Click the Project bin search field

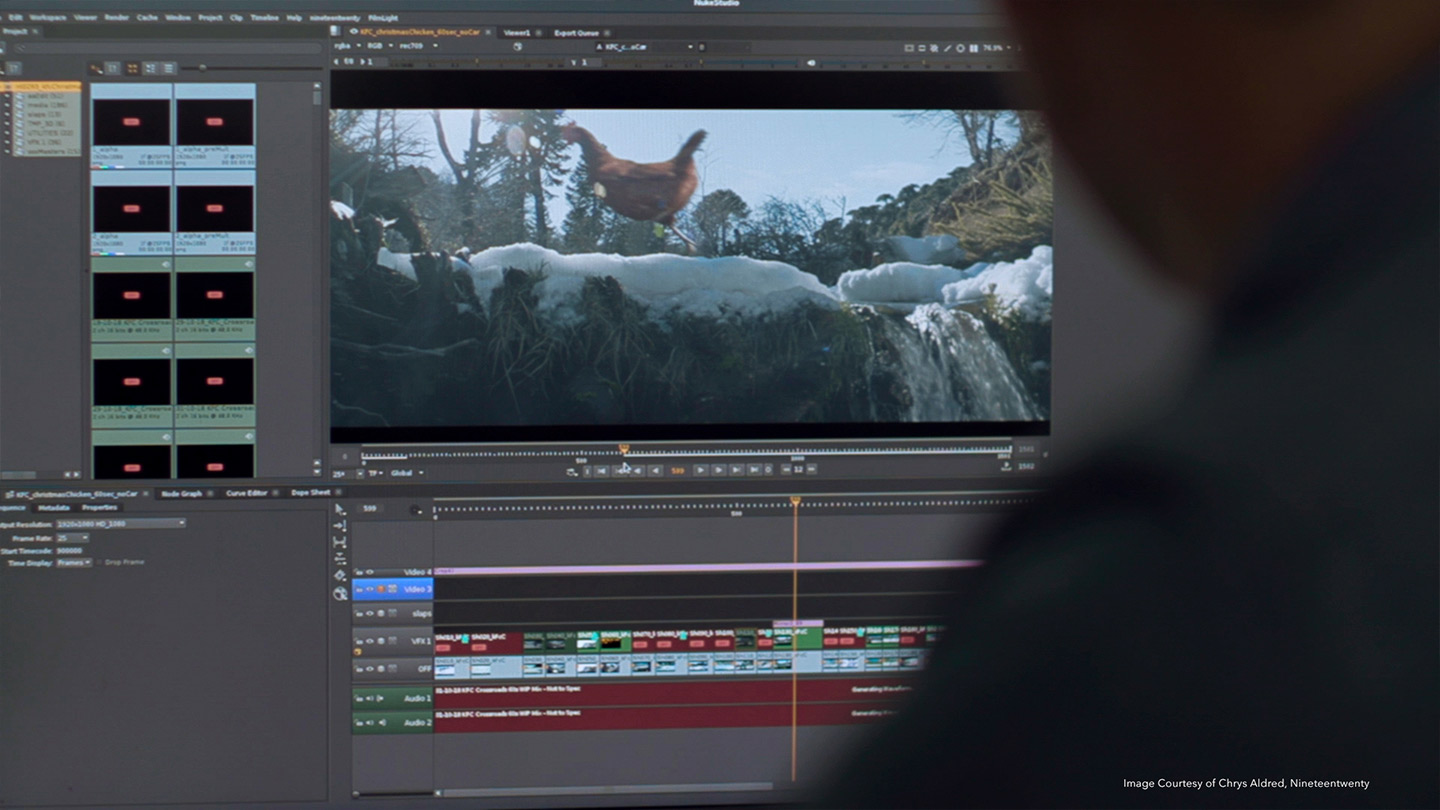pos(168,47)
